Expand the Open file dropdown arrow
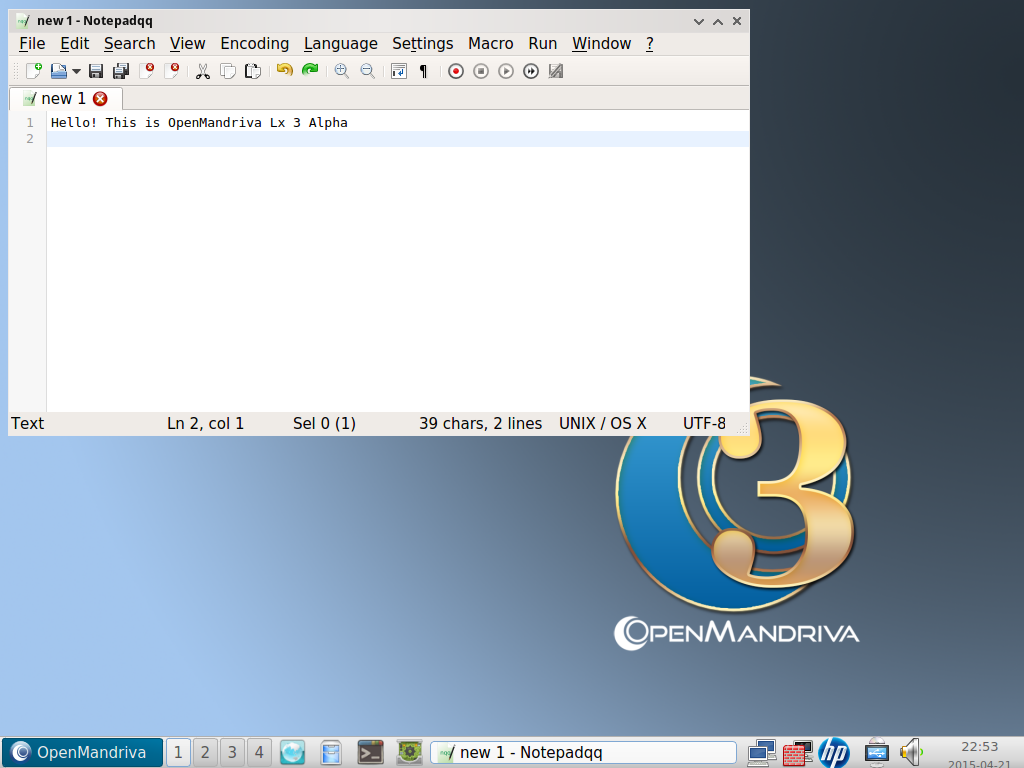 point(76,71)
